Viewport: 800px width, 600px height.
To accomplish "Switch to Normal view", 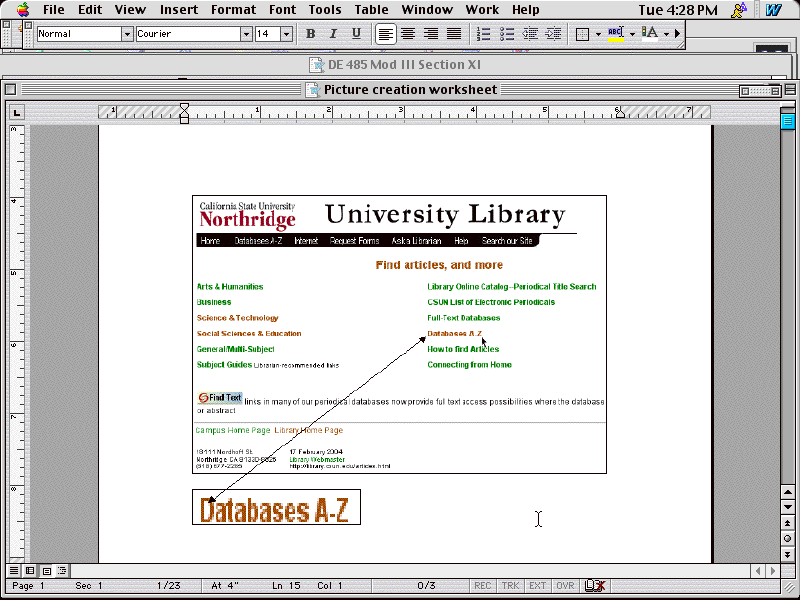I will point(14,570).
